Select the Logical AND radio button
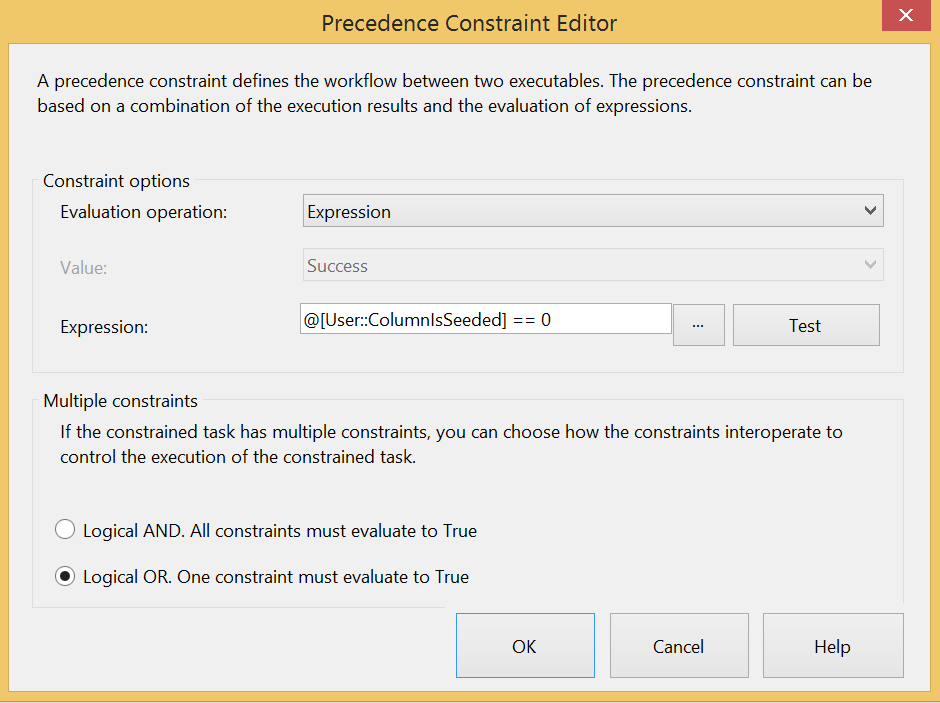The image size is (940, 703). coord(65,530)
